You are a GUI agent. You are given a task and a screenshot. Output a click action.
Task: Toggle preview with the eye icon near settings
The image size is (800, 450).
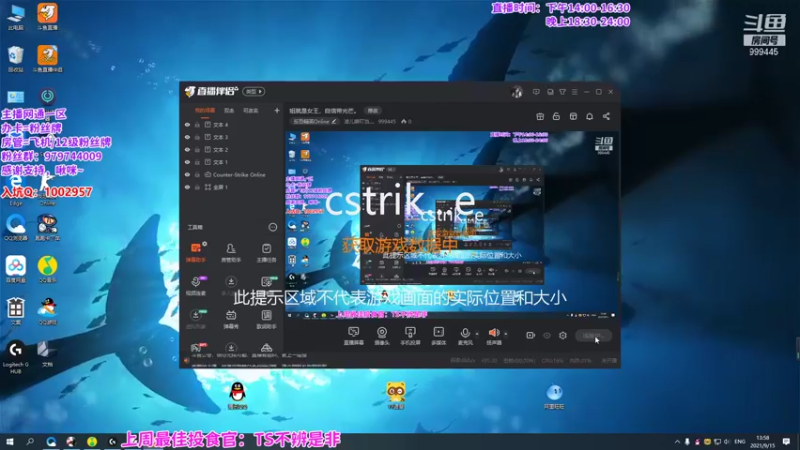pyautogui.click(x=547, y=336)
